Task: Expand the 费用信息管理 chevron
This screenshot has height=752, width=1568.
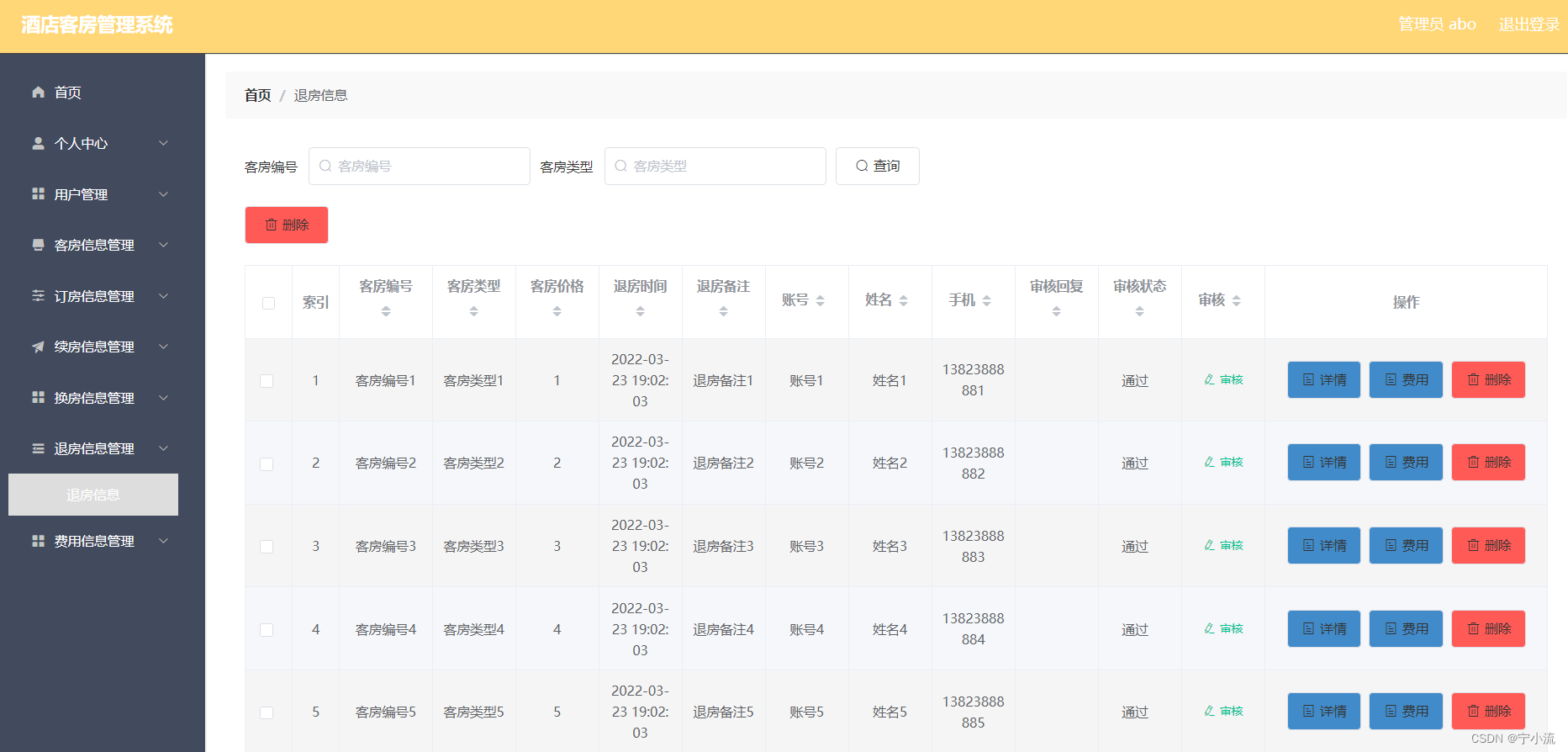Action: [x=164, y=541]
